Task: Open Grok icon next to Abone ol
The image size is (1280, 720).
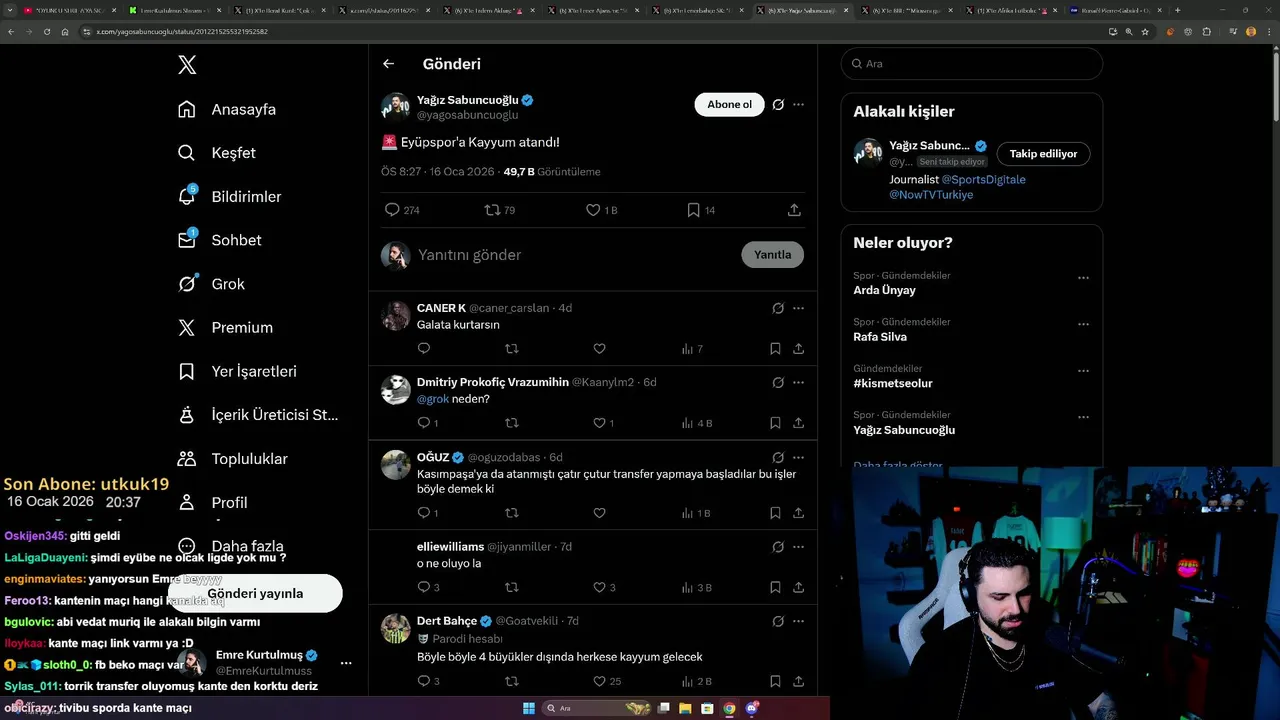Action: click(778, 104)
